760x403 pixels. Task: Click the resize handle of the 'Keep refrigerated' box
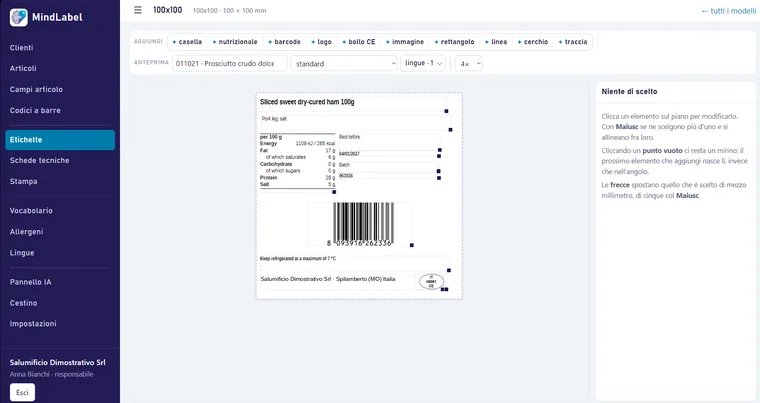click(449, 270)
